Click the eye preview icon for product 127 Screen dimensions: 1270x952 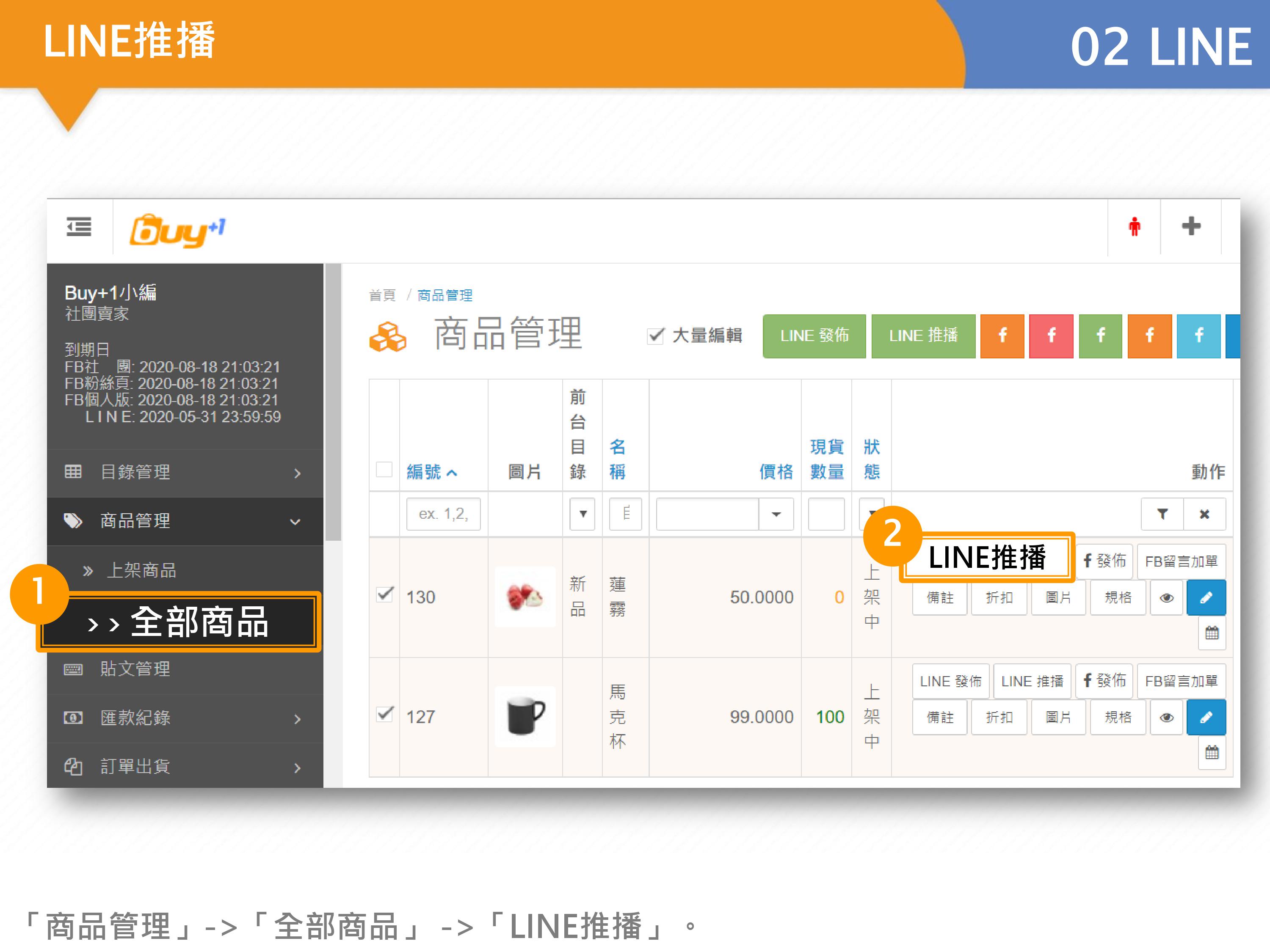tap(1166, 717)
